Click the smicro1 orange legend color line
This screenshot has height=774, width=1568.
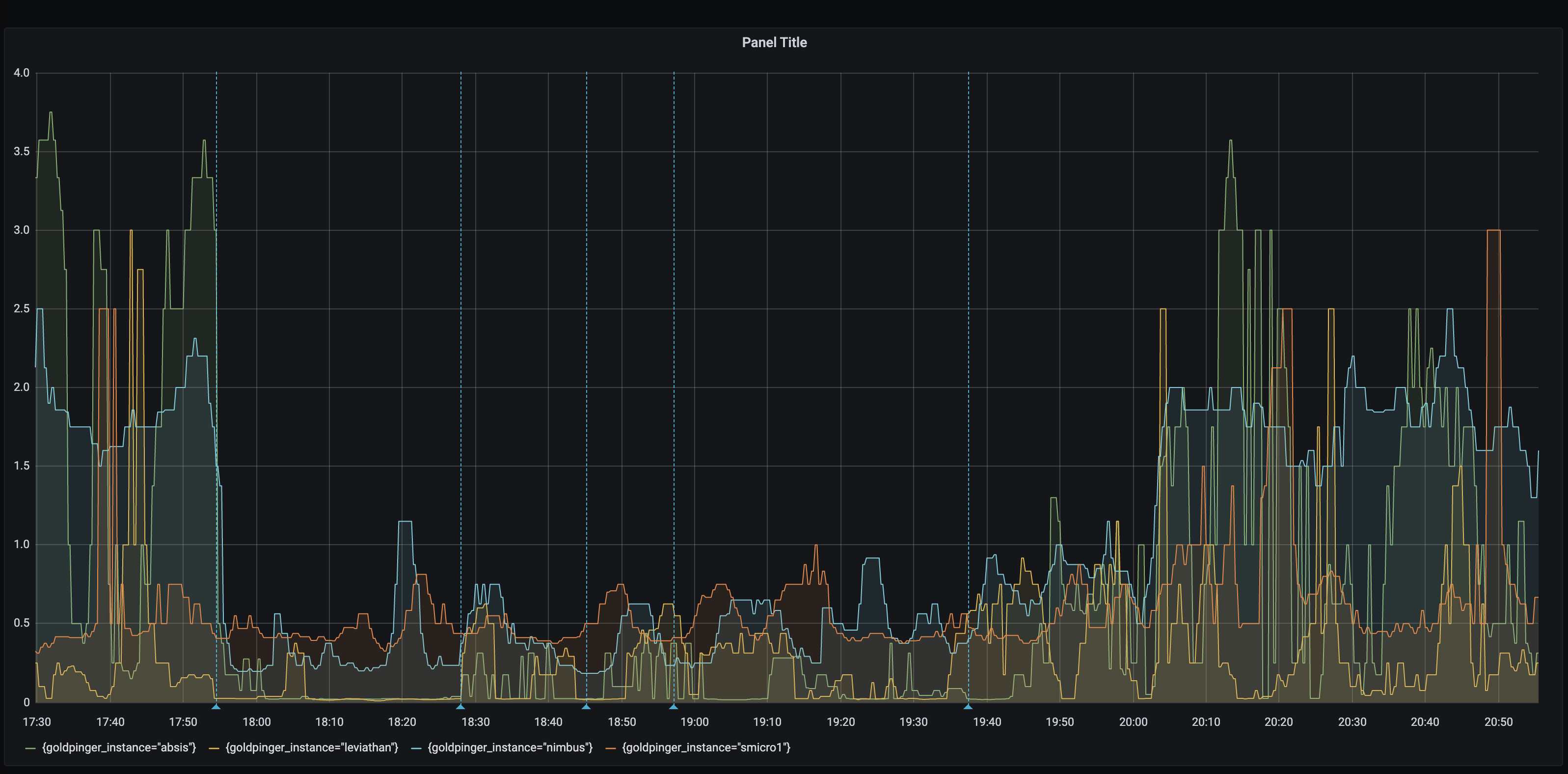611,748
